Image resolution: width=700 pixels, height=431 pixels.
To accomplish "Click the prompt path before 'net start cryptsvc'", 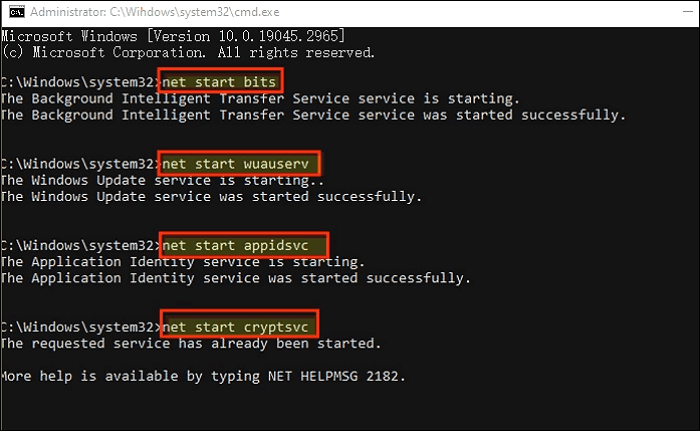I will pyautogui.click(x=78, y=326).
